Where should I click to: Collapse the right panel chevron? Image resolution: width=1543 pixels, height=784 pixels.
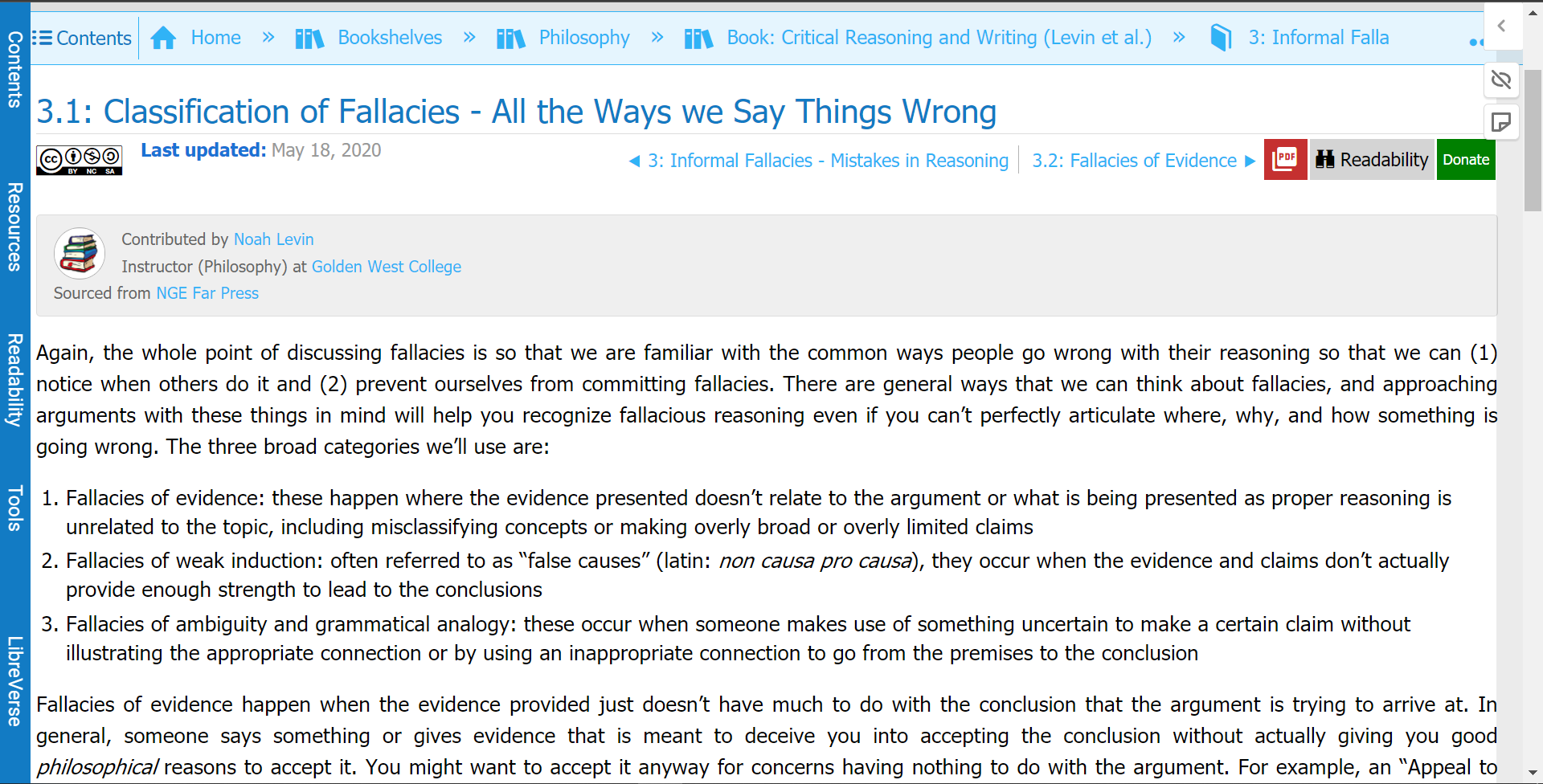coord(1500,26)
